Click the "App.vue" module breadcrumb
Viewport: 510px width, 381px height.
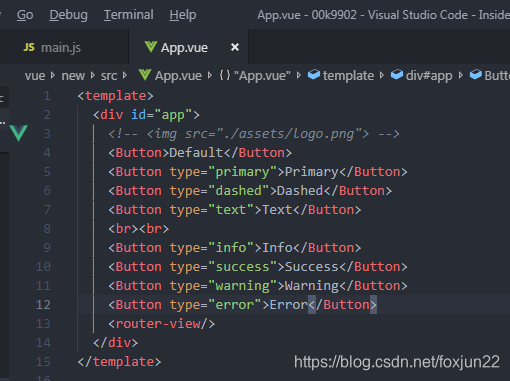[x=262, y=76]
